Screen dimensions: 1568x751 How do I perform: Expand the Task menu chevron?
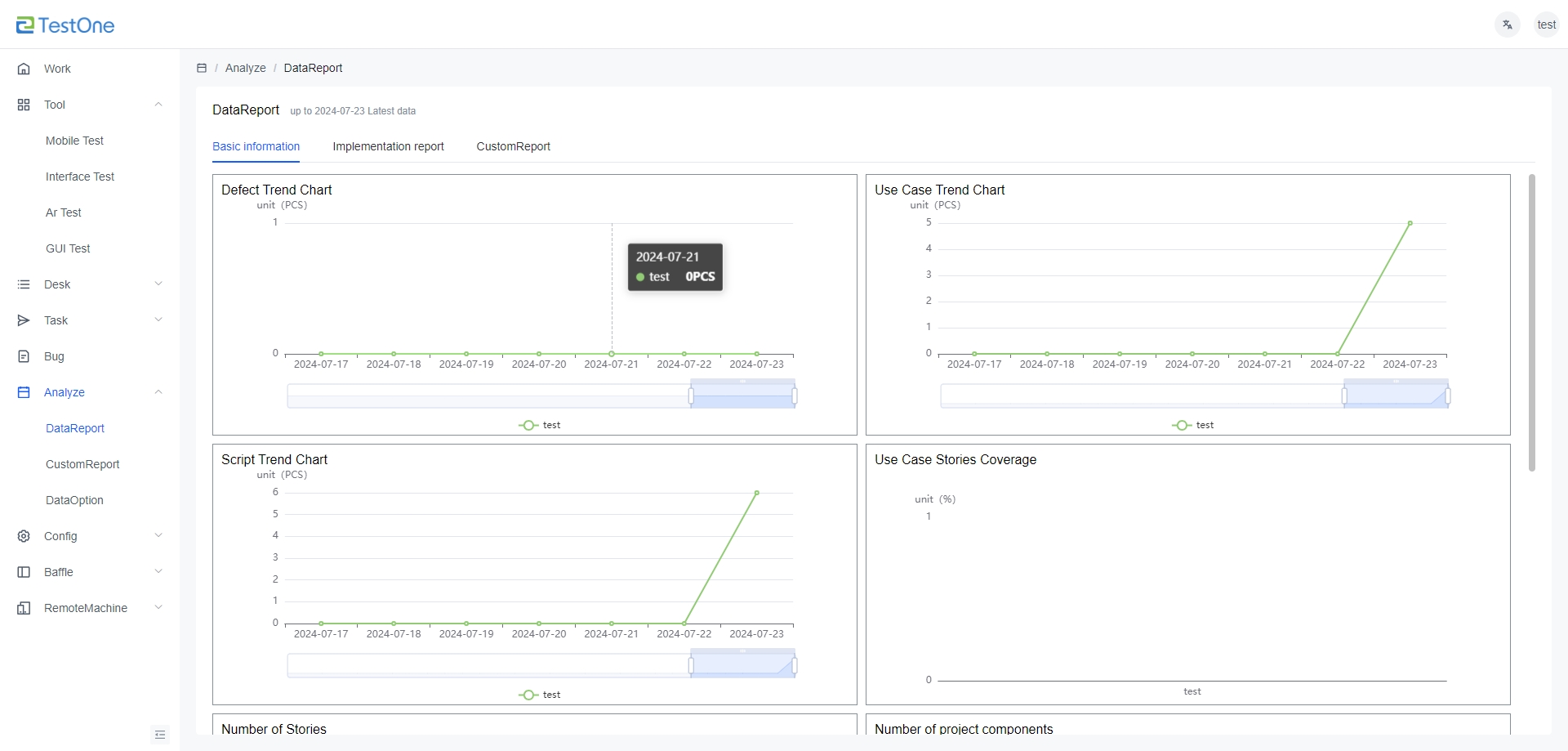point(158,320)
